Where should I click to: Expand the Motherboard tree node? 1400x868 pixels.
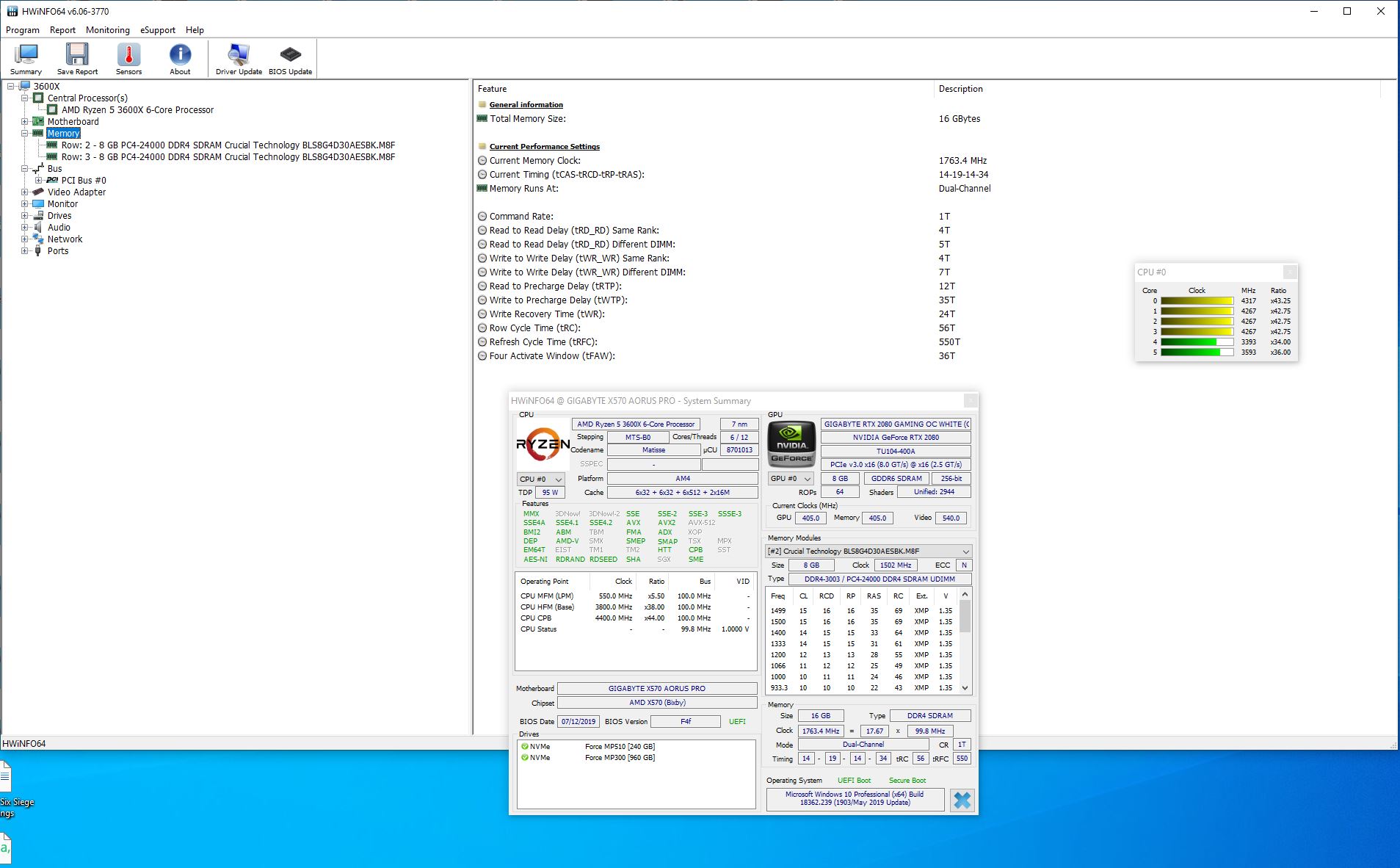(25, 121)
